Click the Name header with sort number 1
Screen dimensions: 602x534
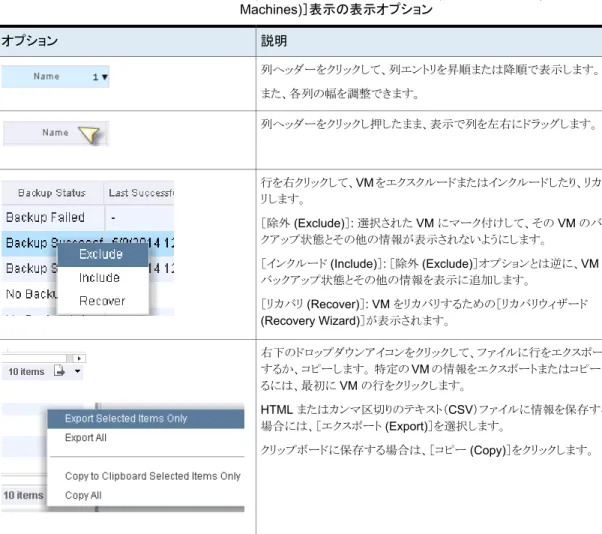55,76
